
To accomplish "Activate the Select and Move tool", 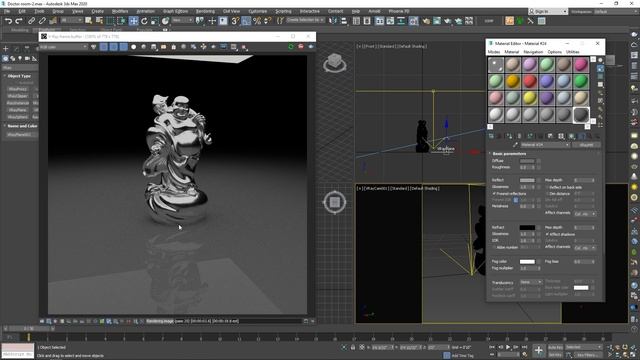I will coord(133,20).
